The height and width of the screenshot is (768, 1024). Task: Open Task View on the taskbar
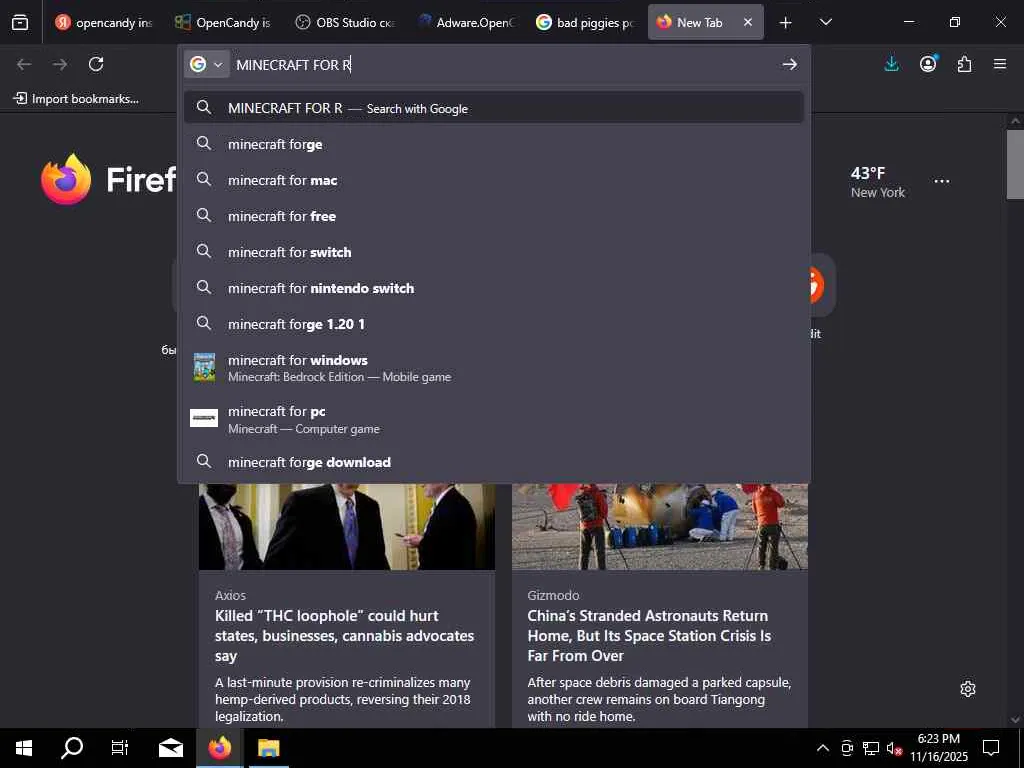click(x=120, y=748)
